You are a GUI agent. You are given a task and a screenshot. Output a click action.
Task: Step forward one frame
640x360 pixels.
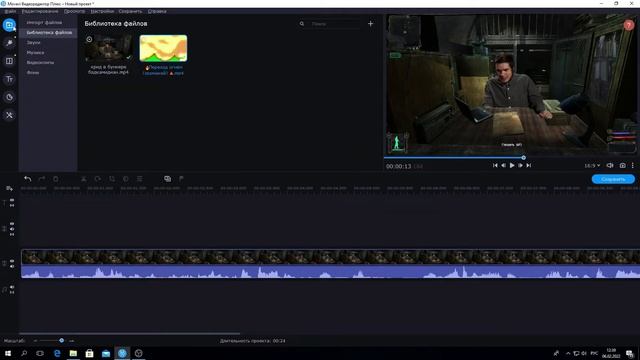pos(520,165)
